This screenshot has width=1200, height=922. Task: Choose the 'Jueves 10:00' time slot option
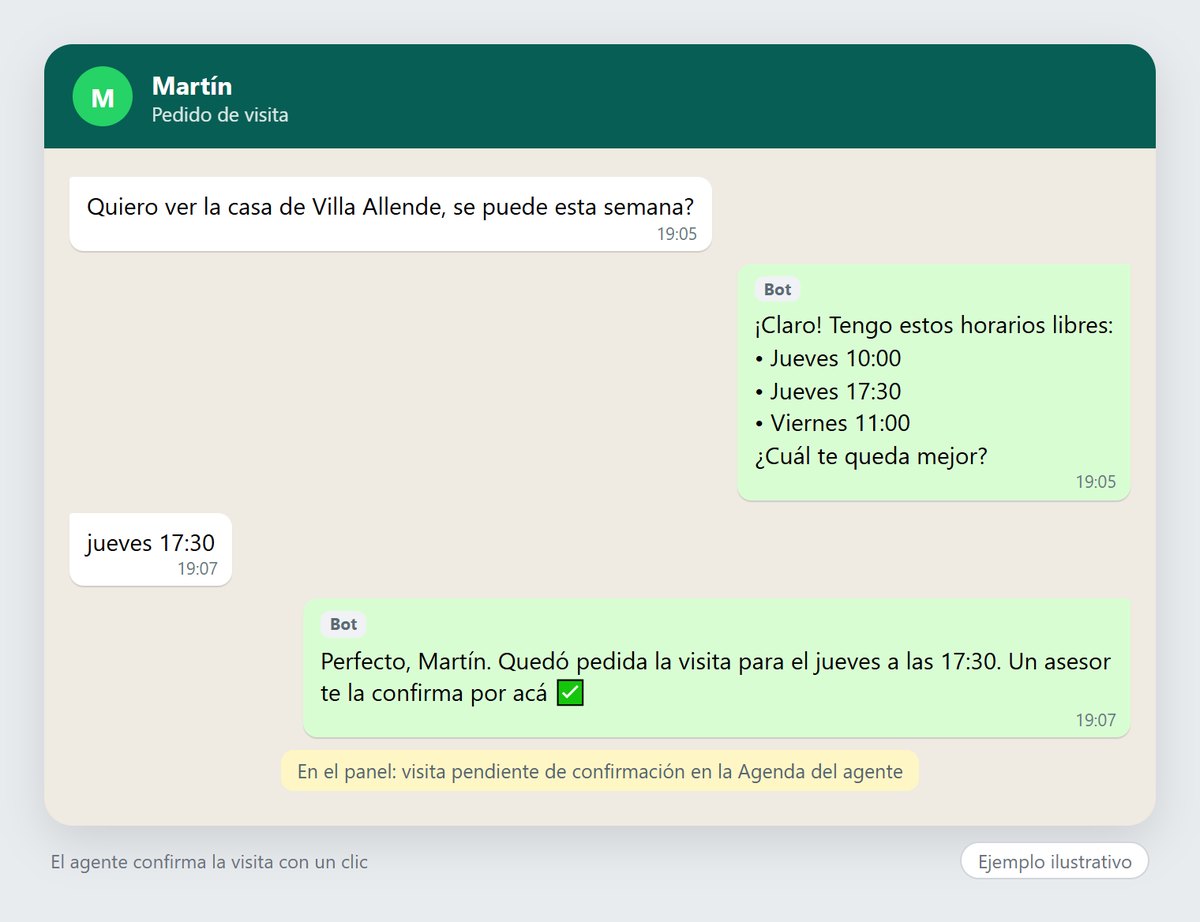tap(828, 358)
